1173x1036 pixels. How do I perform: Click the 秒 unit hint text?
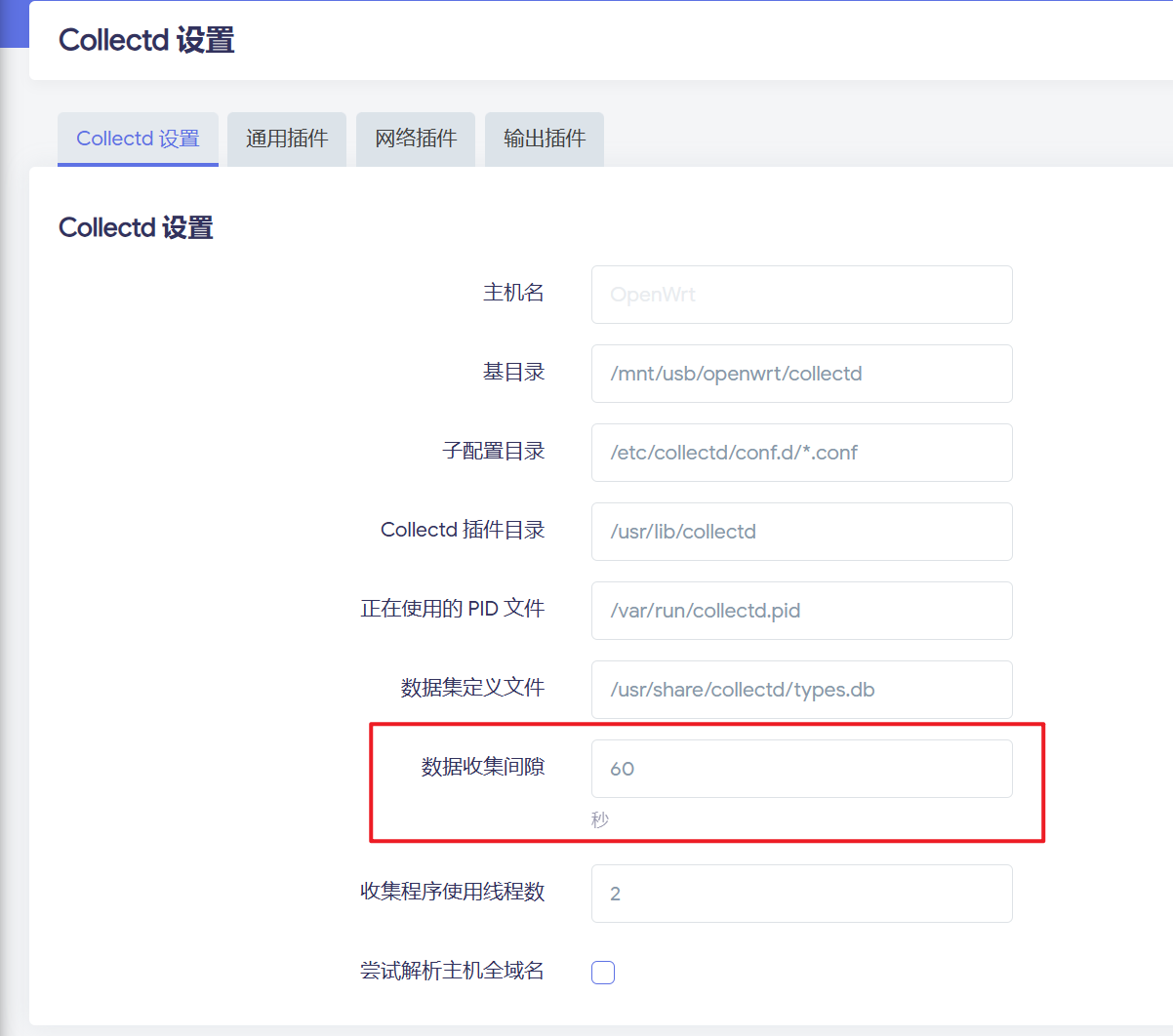[x=600, y=820]
